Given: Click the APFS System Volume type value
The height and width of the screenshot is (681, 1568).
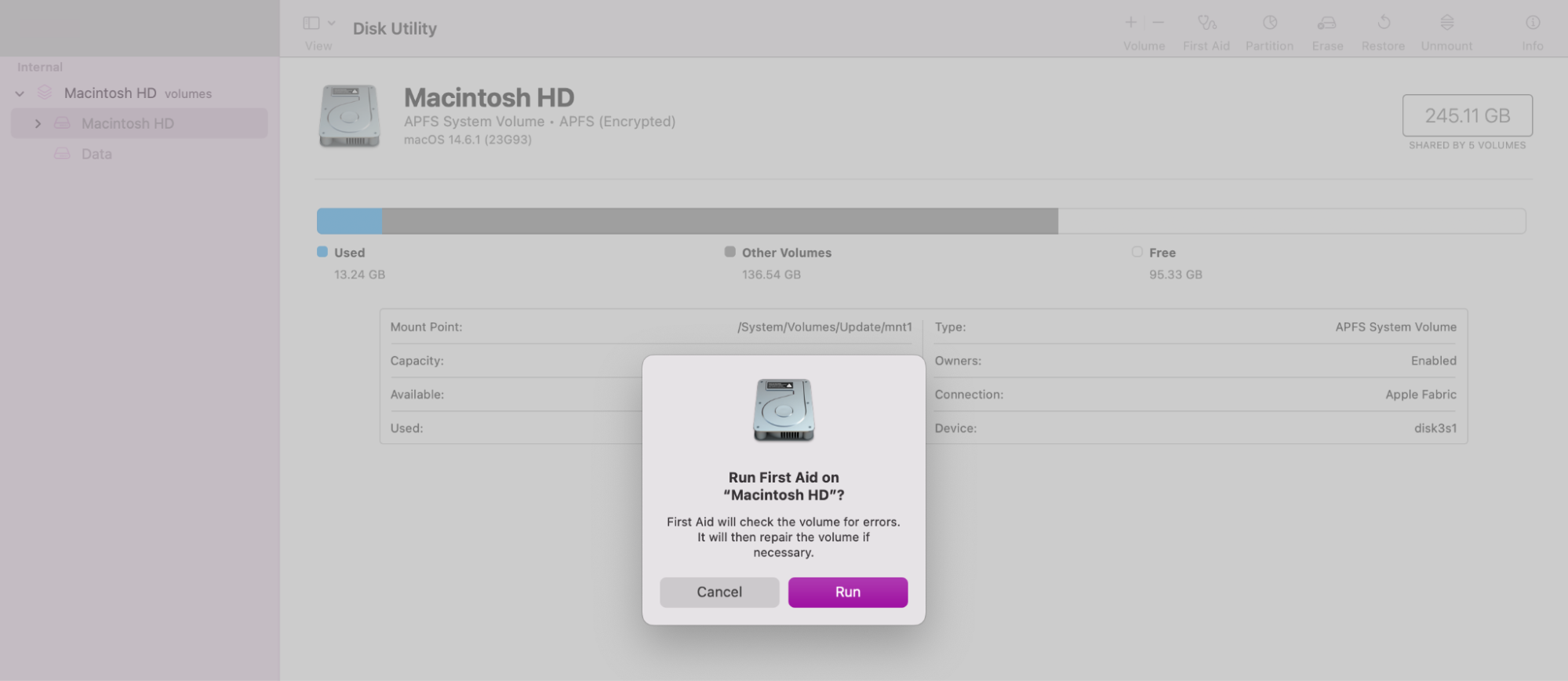Looking at the screenshot, I should pyautogui.click(x=1396, y=327).
